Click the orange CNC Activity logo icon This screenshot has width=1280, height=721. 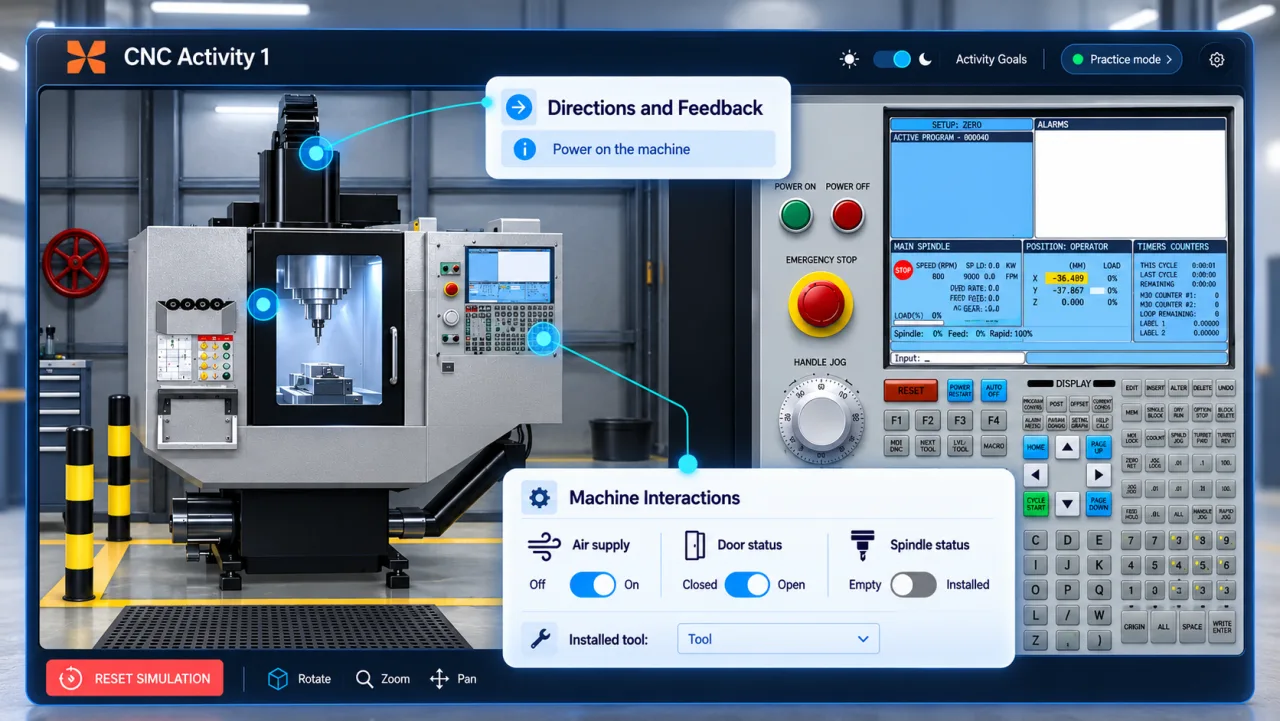click(x=86, y=58)
